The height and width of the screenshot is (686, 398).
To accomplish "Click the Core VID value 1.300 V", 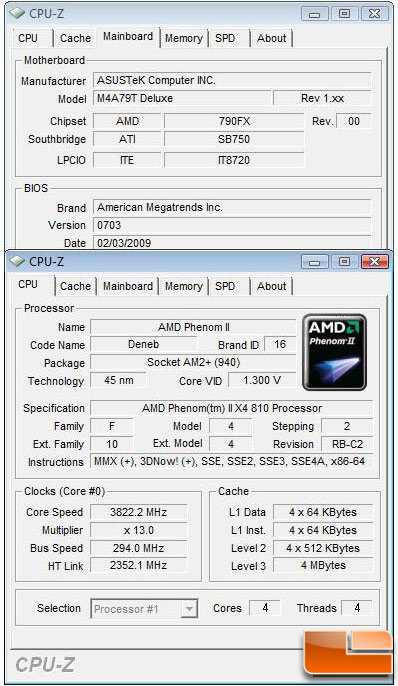I will [262, 381].
